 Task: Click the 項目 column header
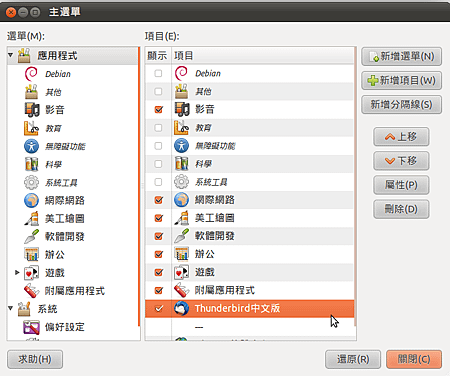(x=262, y=55)
